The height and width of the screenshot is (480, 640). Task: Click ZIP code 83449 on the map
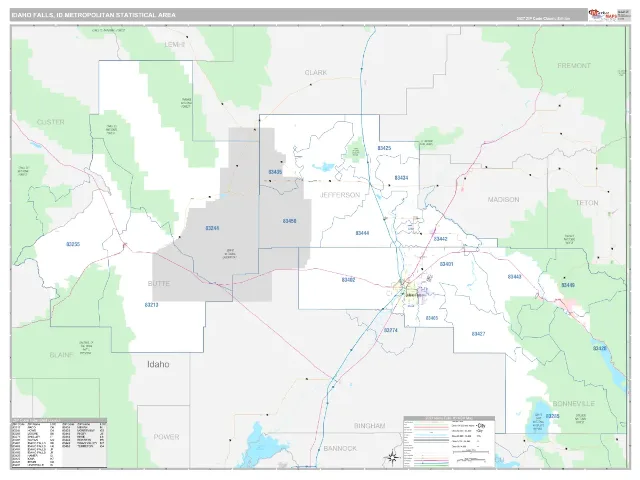click(568, 285)
